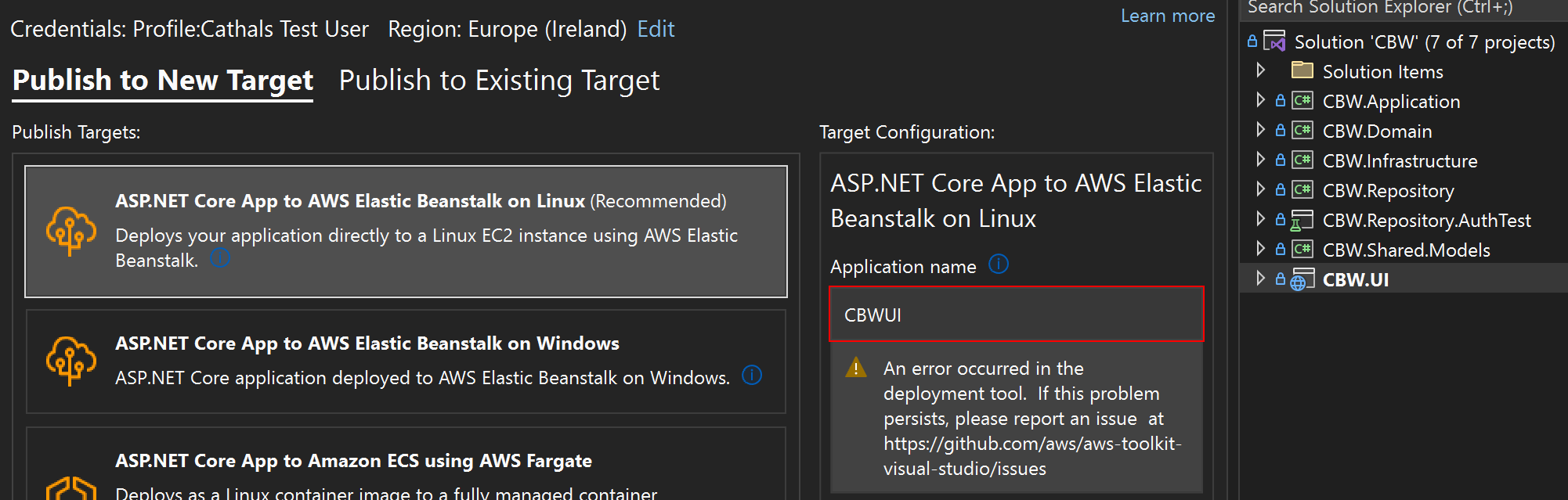This screenshot has width=1568, height=500.
Task: Click Edit to change the AWS region
Action: 656,28
